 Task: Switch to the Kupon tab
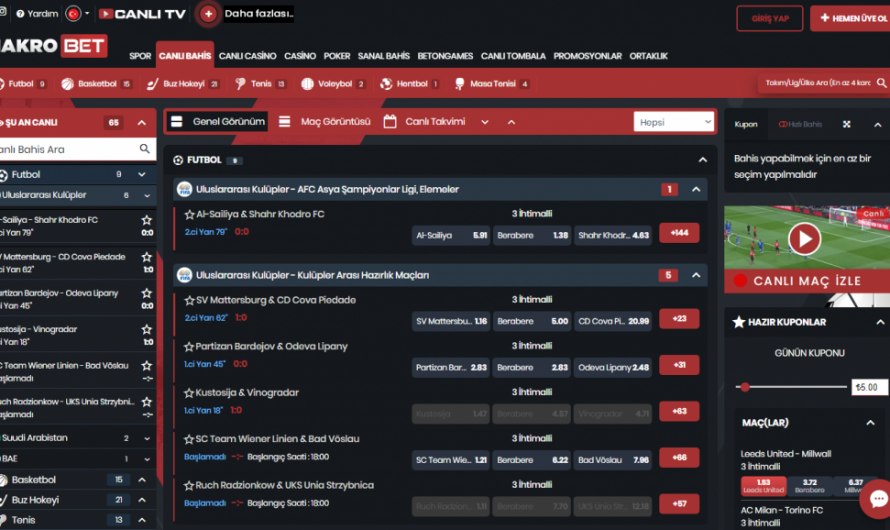click(746, 124)
